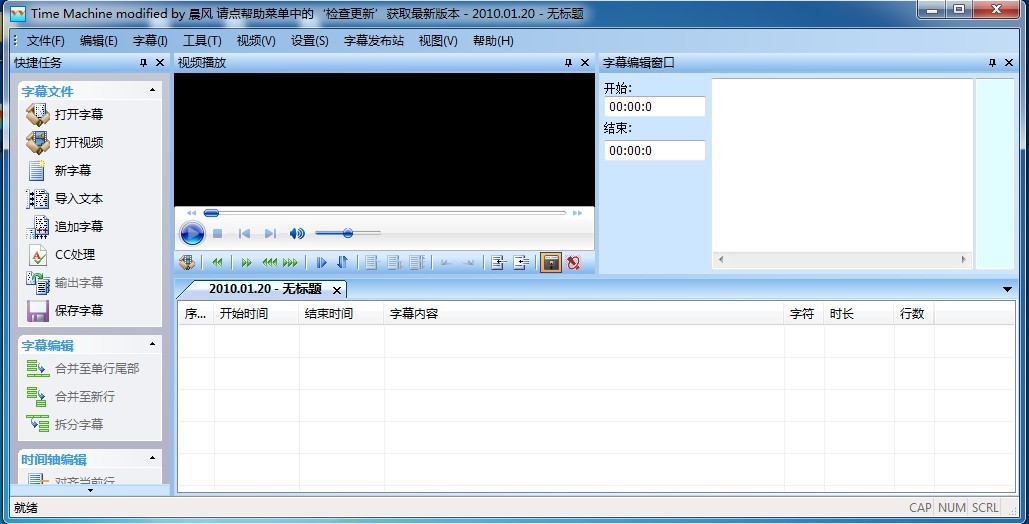The height and width of the screenshot is (524, 1029).
Task: Open the 字幕(I) menu
Action: 150,41
